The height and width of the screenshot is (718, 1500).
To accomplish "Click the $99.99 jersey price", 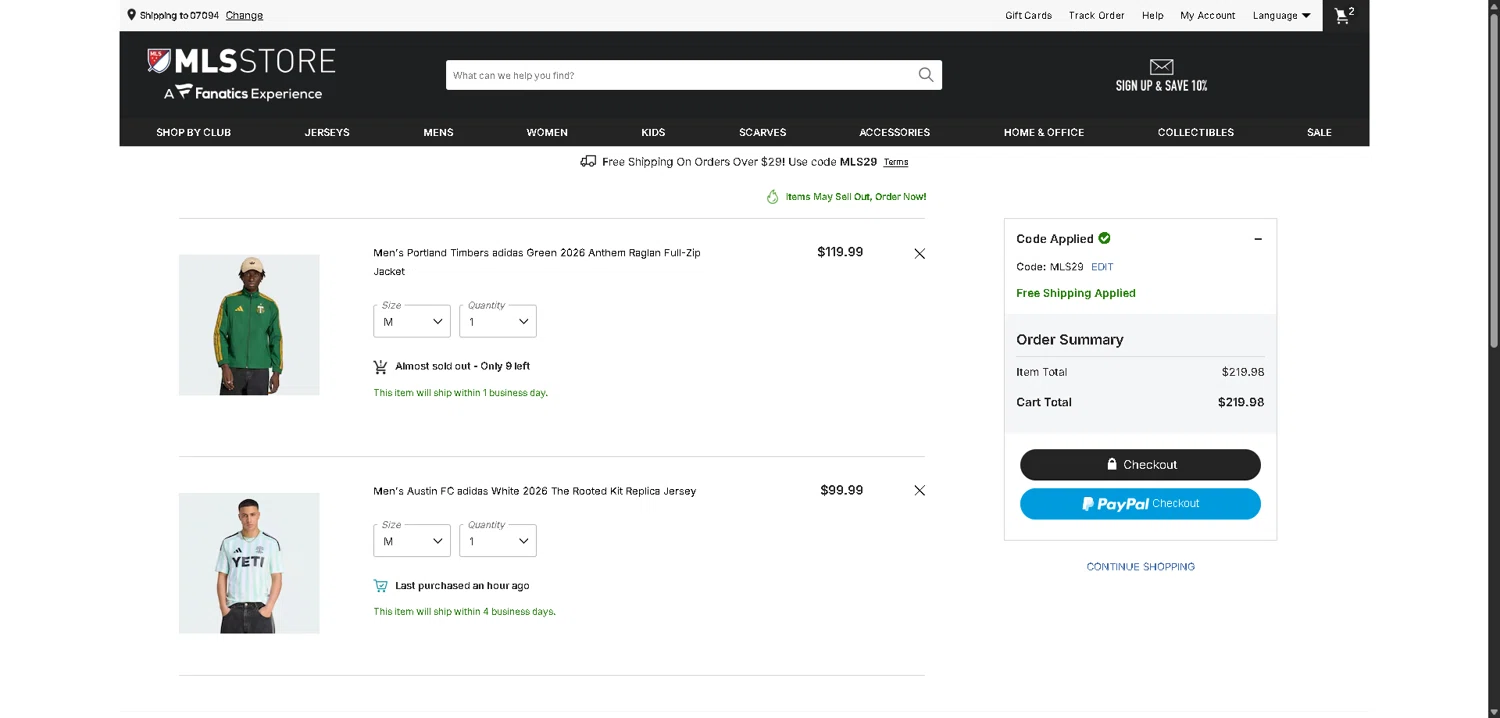I will (x=842, y=490).
